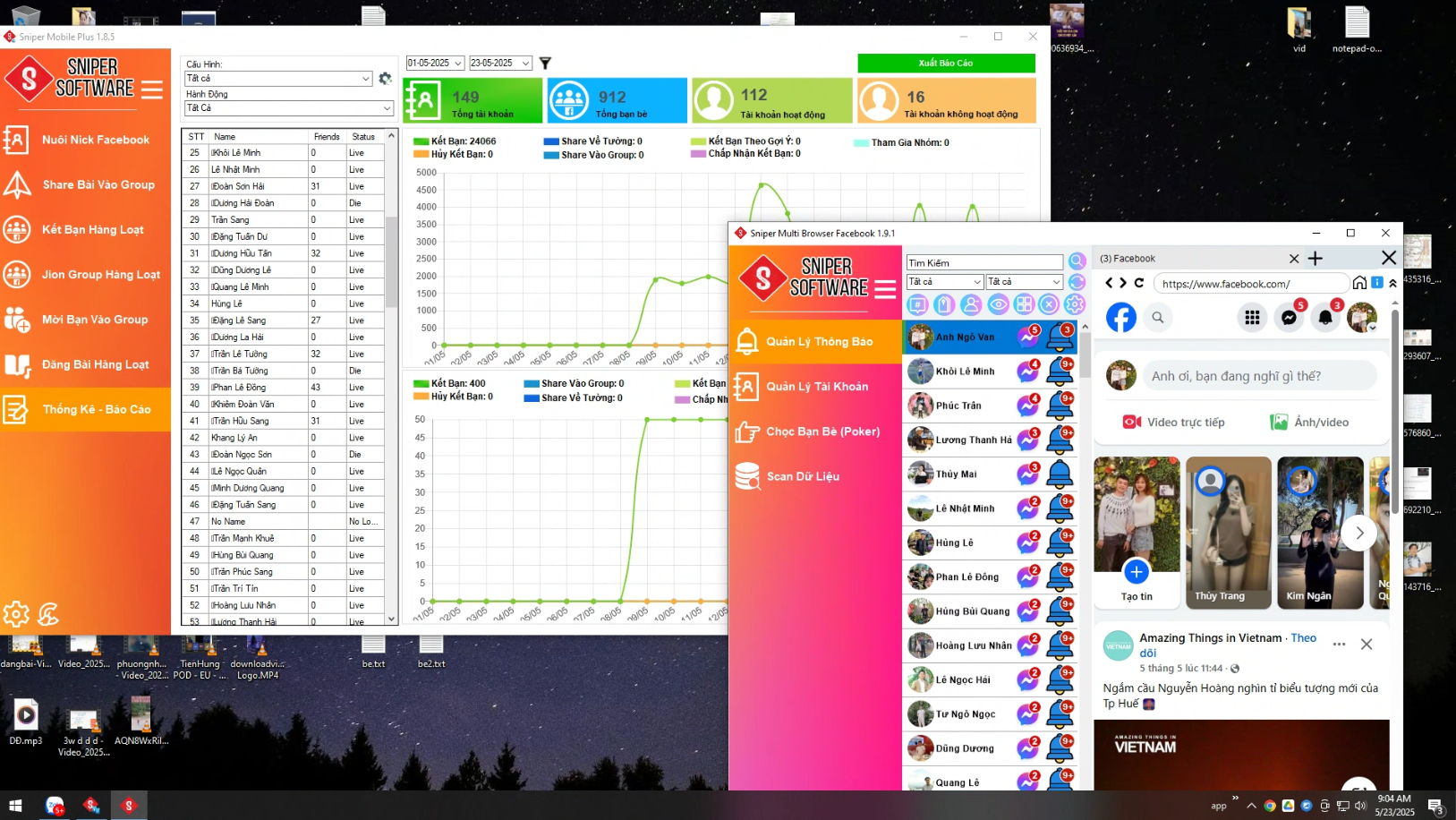This screenshot has height=820, width=1456.
Task: Open the Cấu Hình settings gear icon
Action: pos(385,79)
